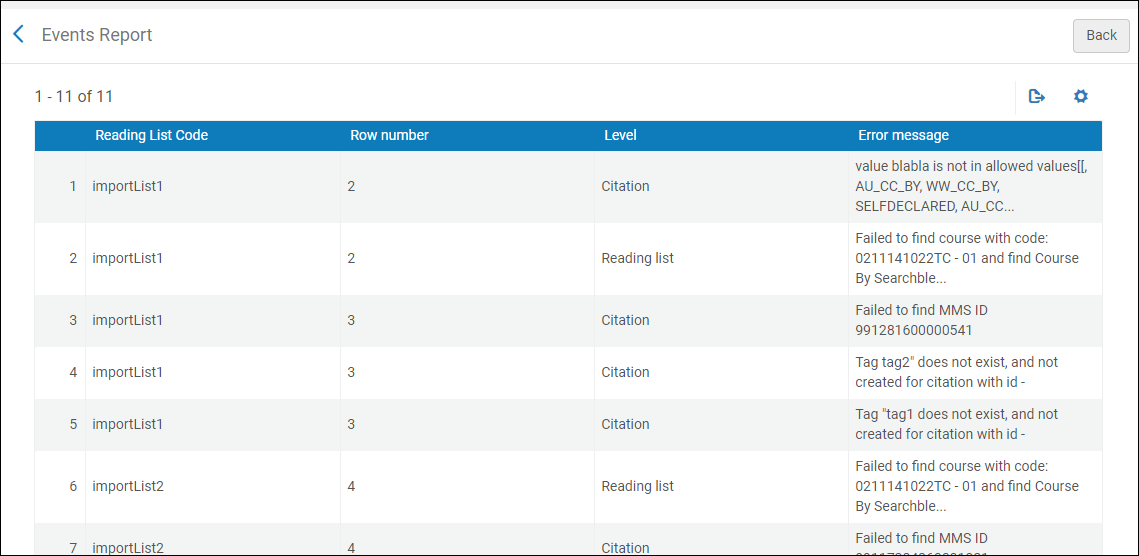Select Reading list level in row 2
The image size is (1139, 556).
637,258
